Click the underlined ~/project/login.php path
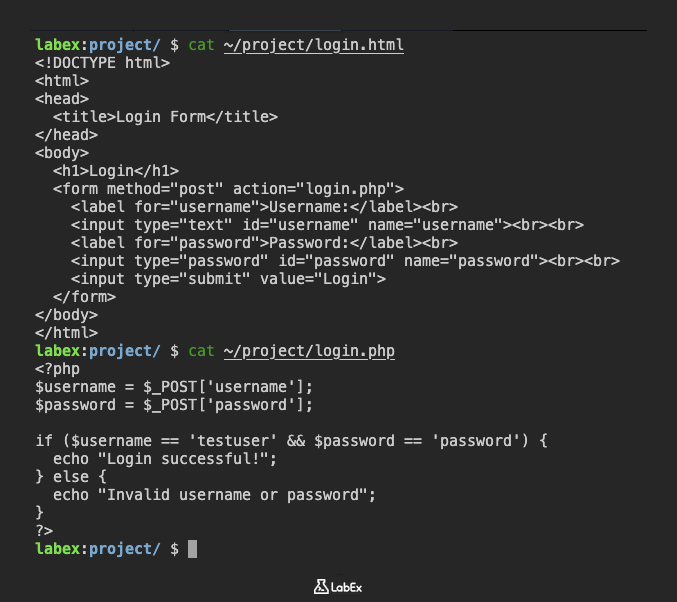The height and width of the screenshot is (602, 677). [309, 351]
